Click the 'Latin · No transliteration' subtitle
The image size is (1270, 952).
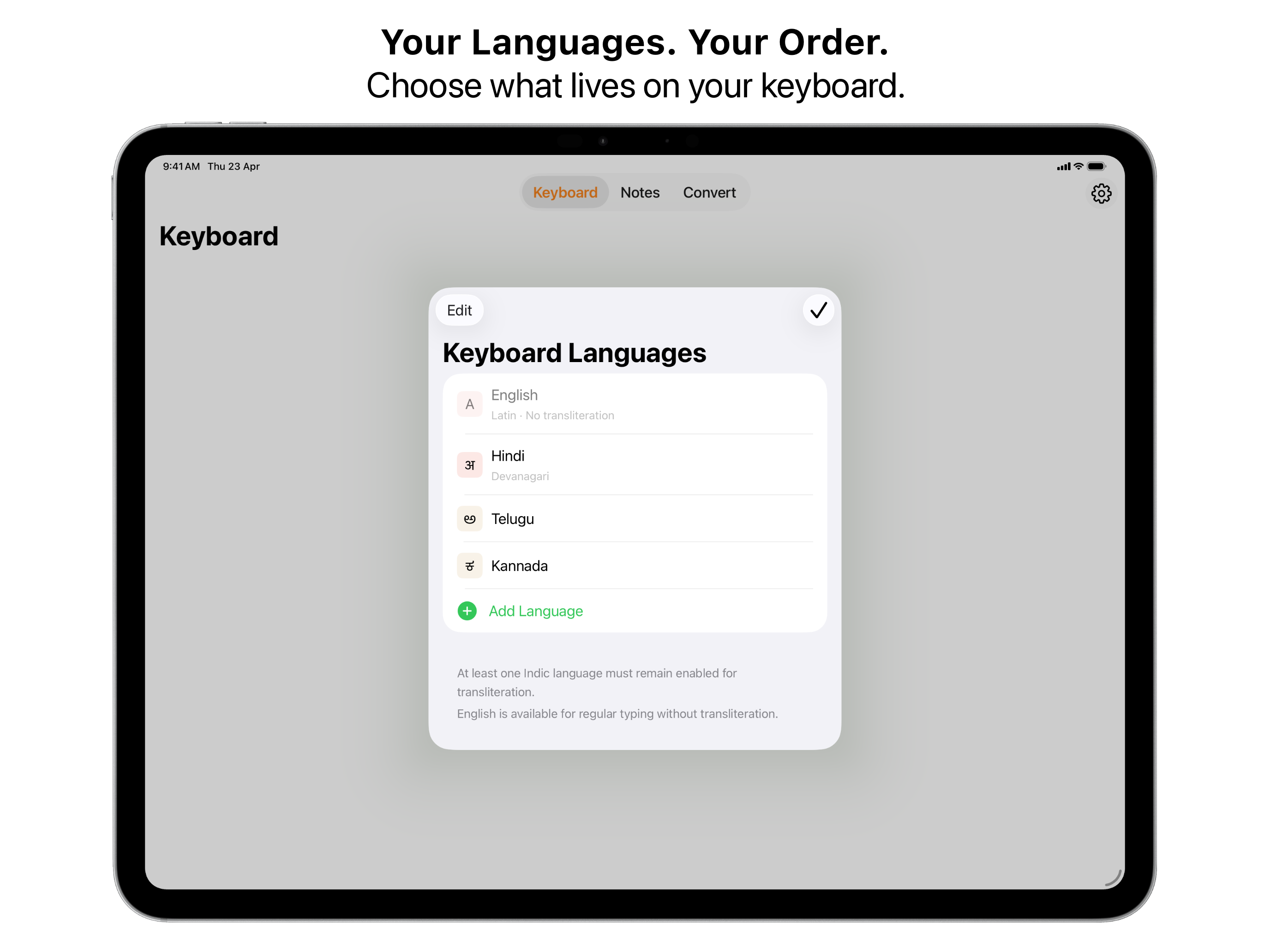552,416
